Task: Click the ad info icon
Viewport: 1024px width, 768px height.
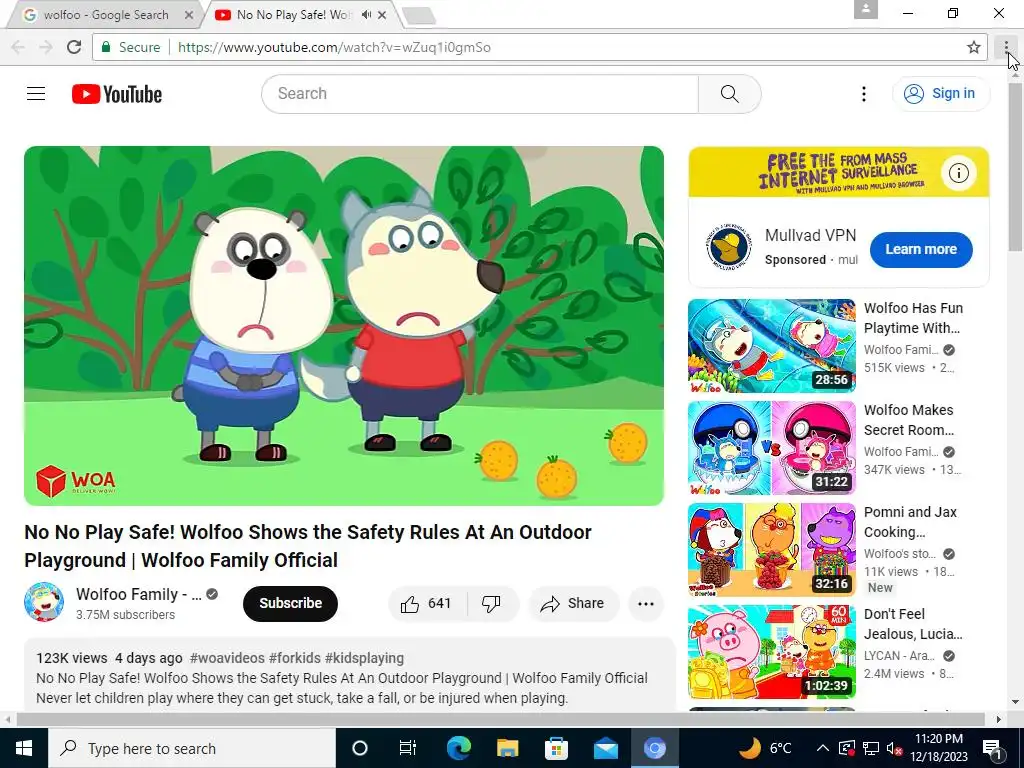Action: point(959,173)
